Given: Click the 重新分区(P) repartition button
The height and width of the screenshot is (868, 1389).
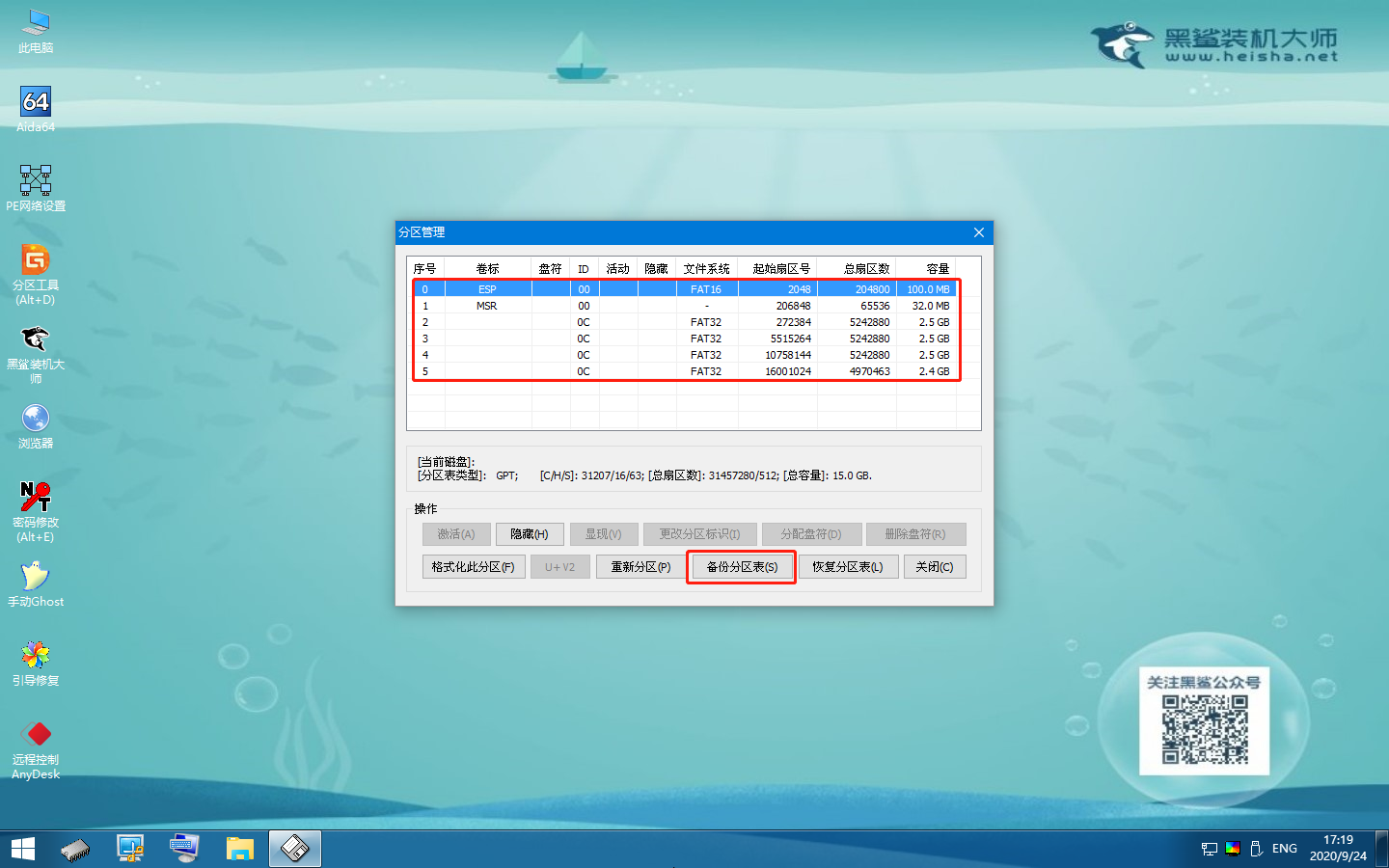Looking at the screenshot, I should 640,566.
